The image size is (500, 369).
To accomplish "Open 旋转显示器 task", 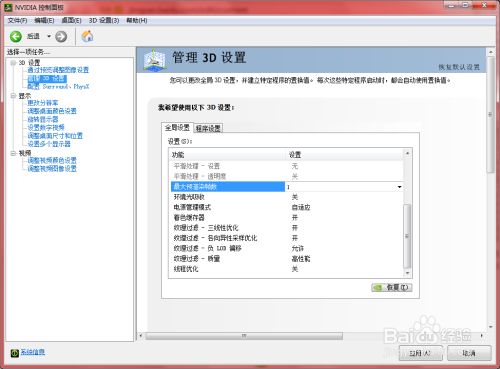I will tap(43, 119).
